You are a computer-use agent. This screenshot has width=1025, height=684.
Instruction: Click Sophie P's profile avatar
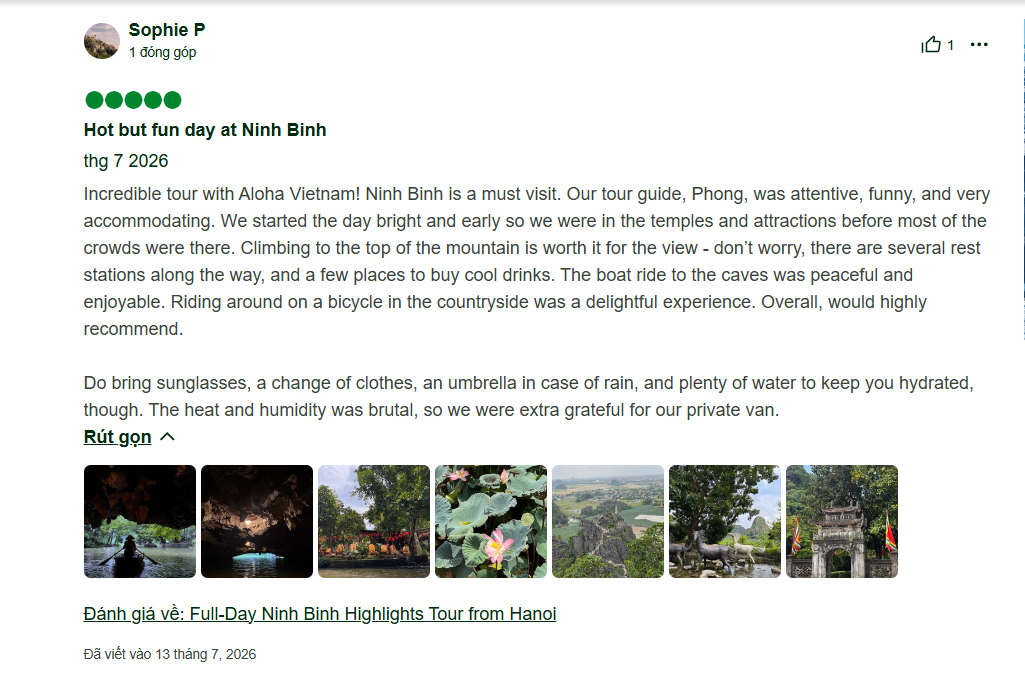click(102, 41)
